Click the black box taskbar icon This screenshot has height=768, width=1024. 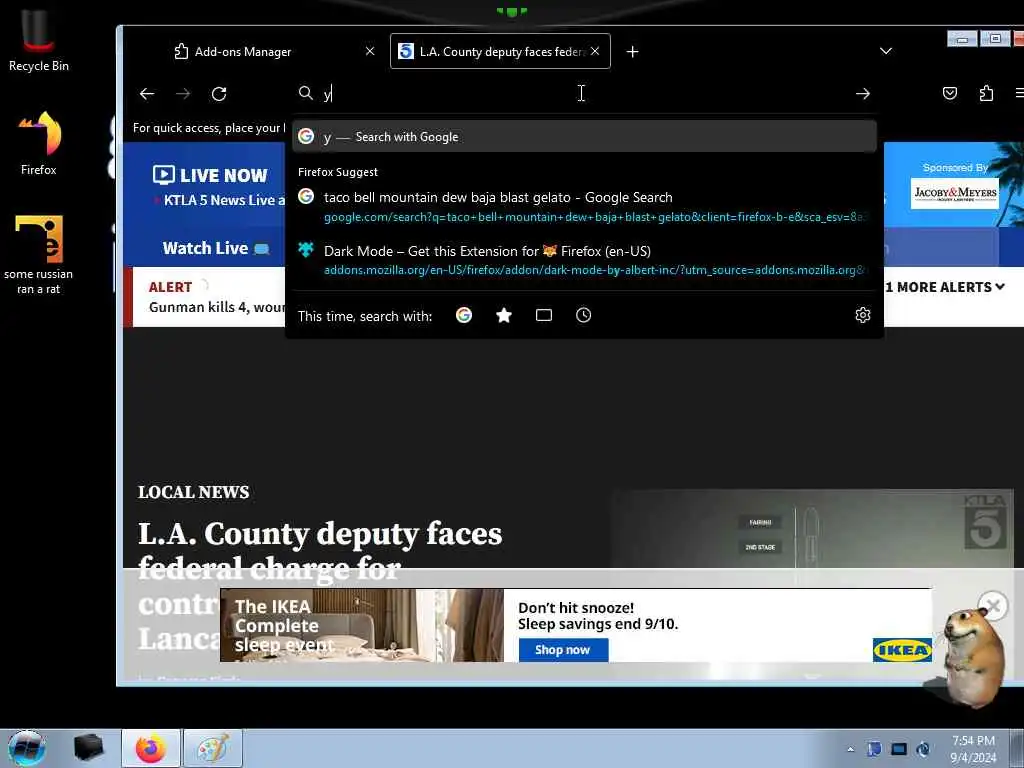tap(89, 748)
